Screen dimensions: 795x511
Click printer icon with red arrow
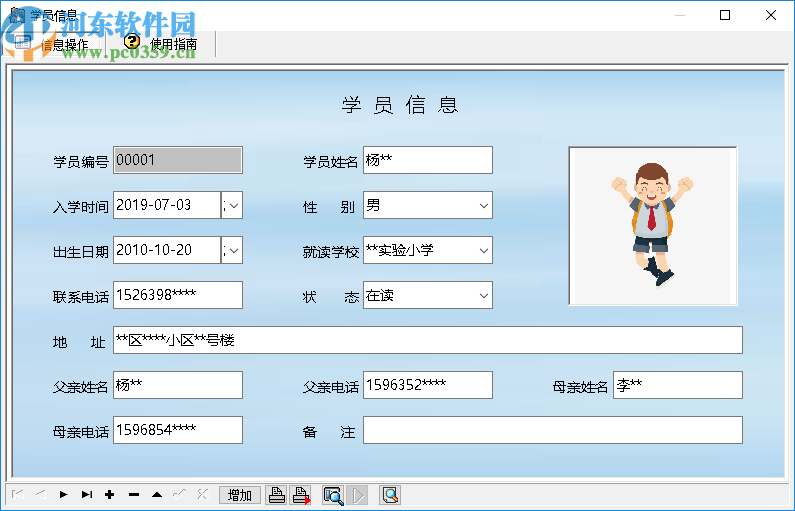[x=301, y=495]
